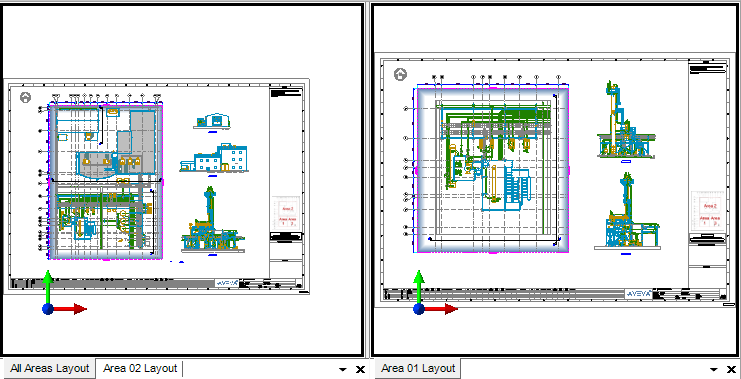Select the red key plan on Area 01 sheet
The height and width of the screenshot is (379, 741).
coord(708,211)
